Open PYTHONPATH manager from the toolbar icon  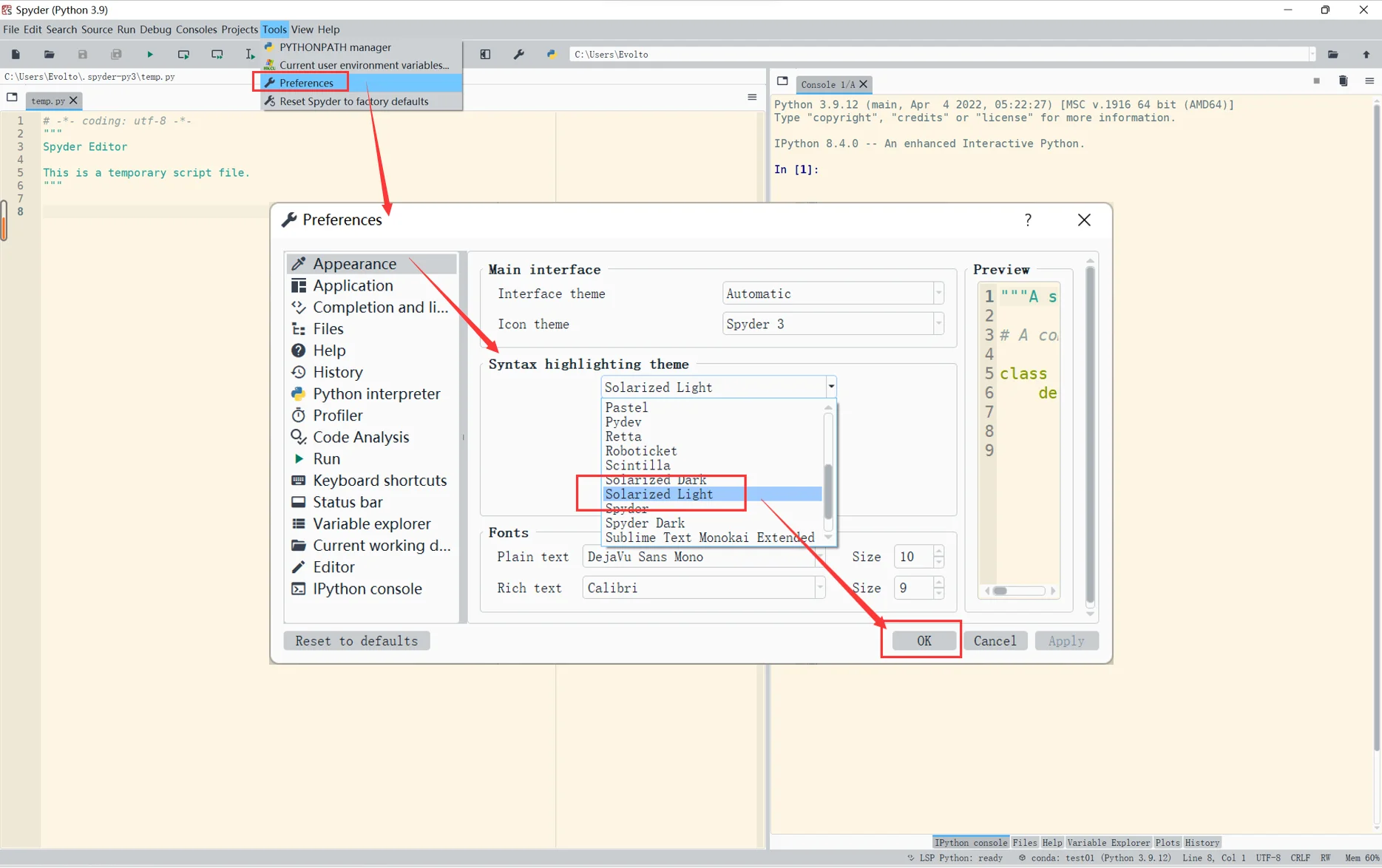tap(552, 54)
